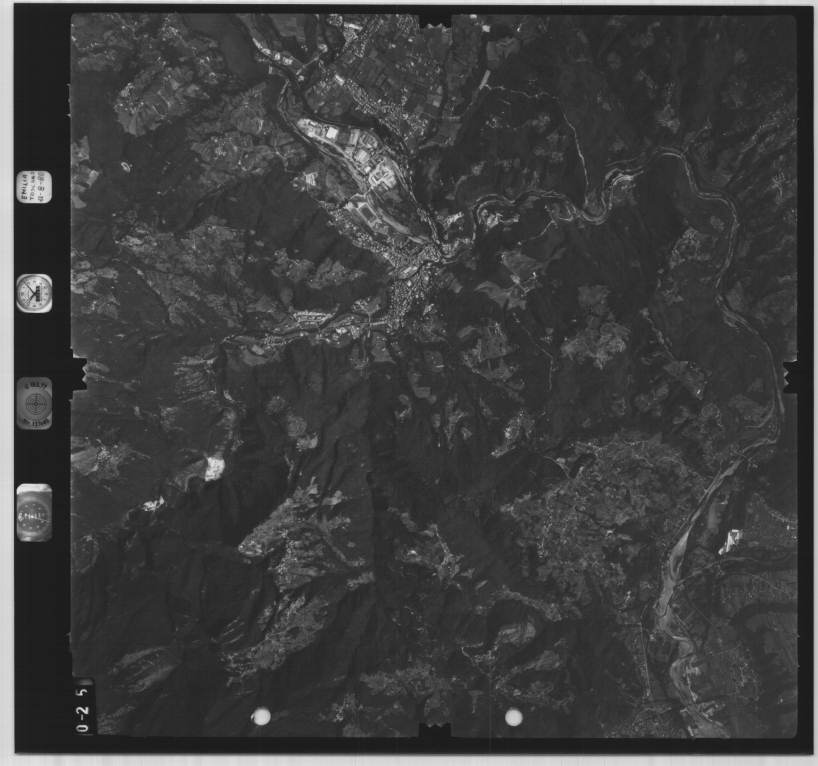The image size is (818, 766).
Task: Select the concentric-circle level instrument
Action: (x=35, y=402)
